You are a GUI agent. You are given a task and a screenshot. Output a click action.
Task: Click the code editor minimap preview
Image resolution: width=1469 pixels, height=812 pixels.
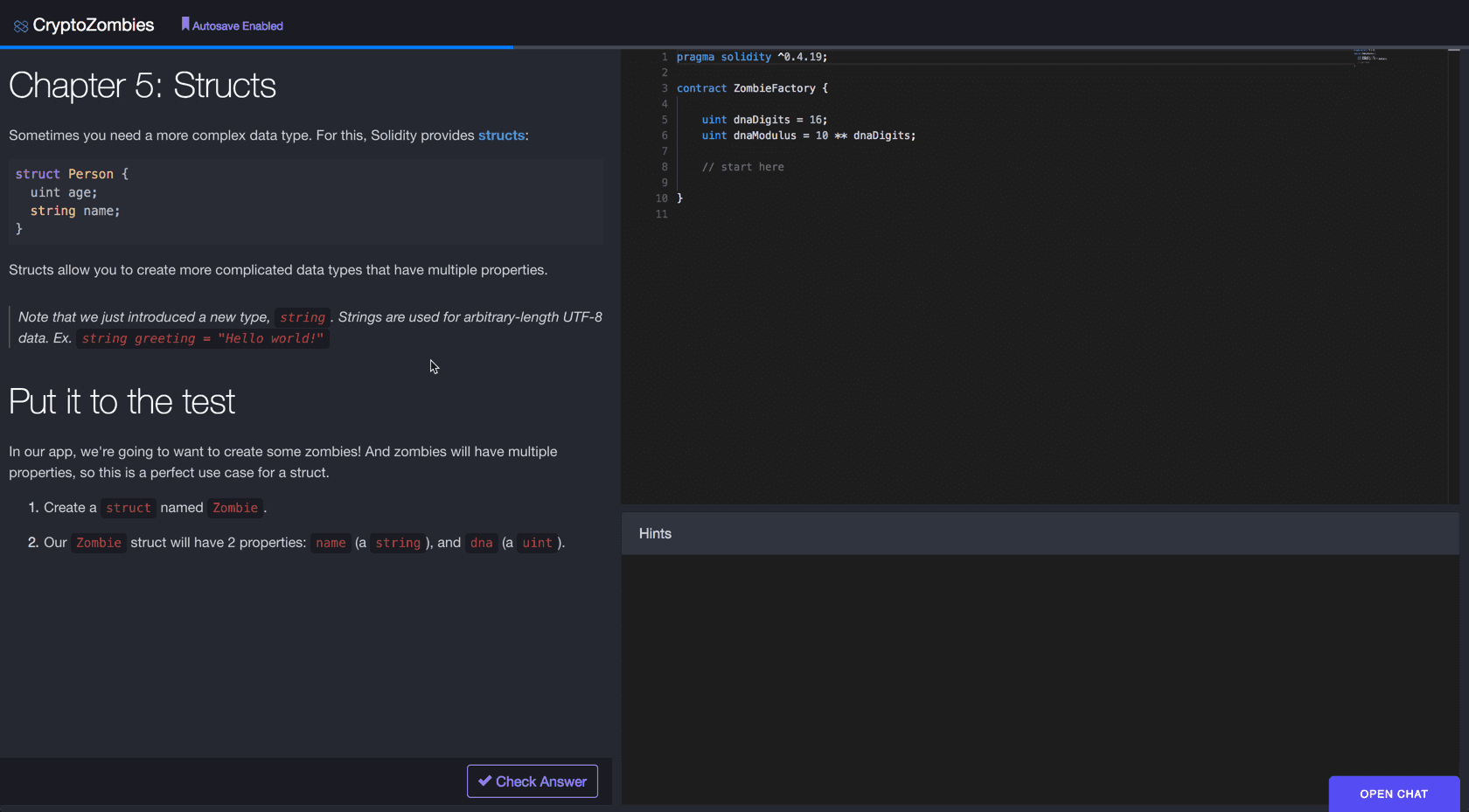pyautogui.click(x=1369, y=56)
